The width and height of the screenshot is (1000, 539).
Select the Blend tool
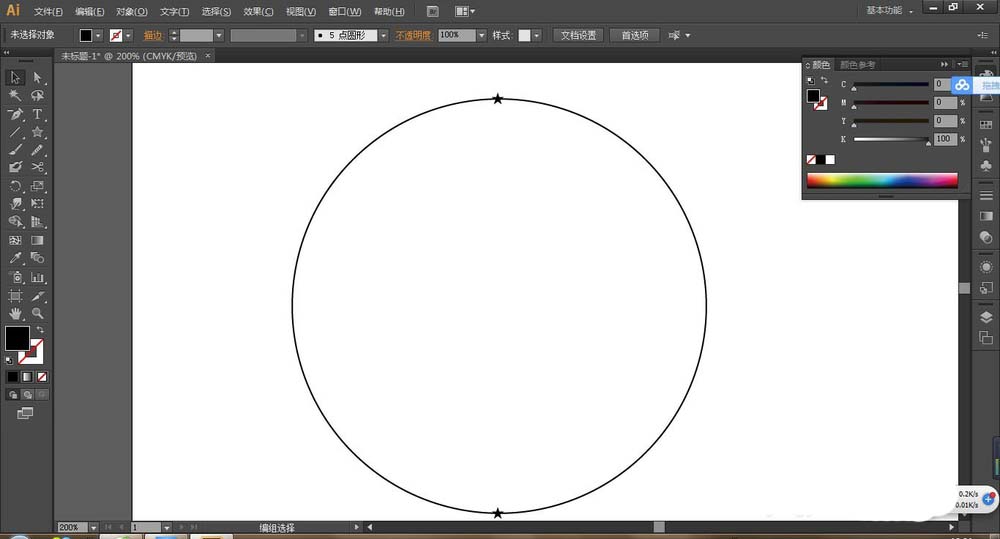click(38, 258)
